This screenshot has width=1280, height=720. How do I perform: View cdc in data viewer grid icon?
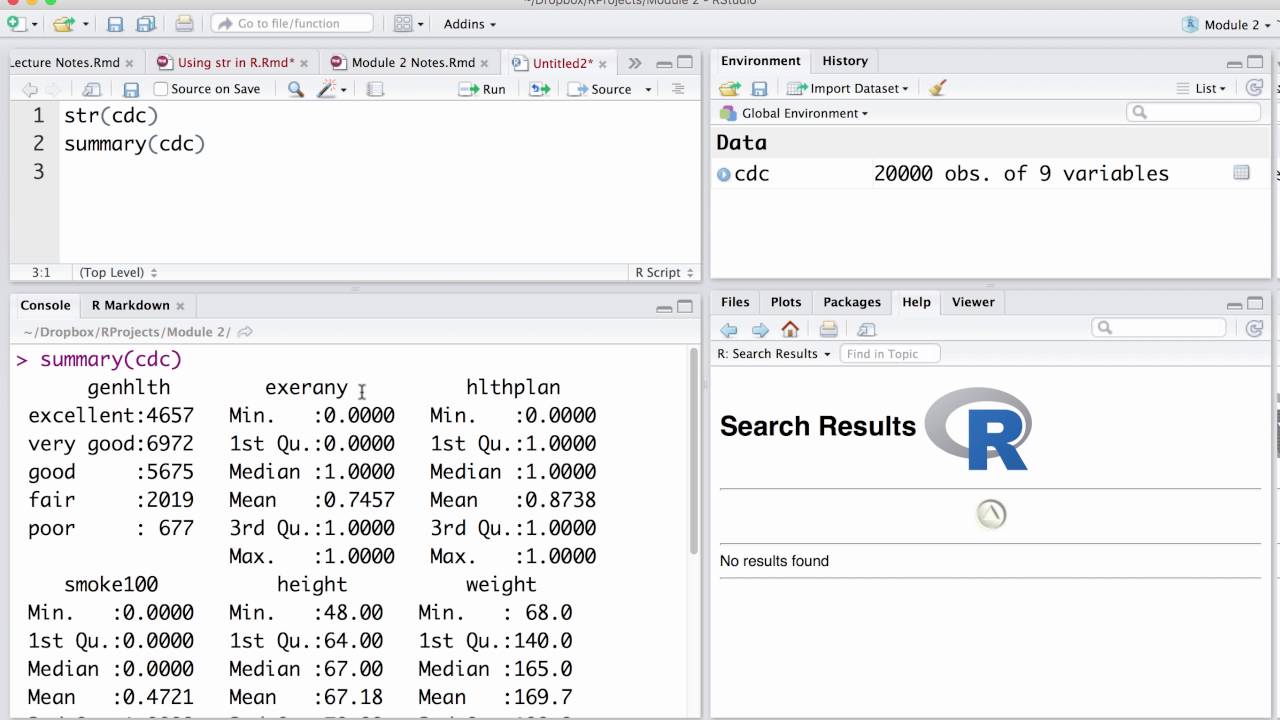(x=1241, y=173)
